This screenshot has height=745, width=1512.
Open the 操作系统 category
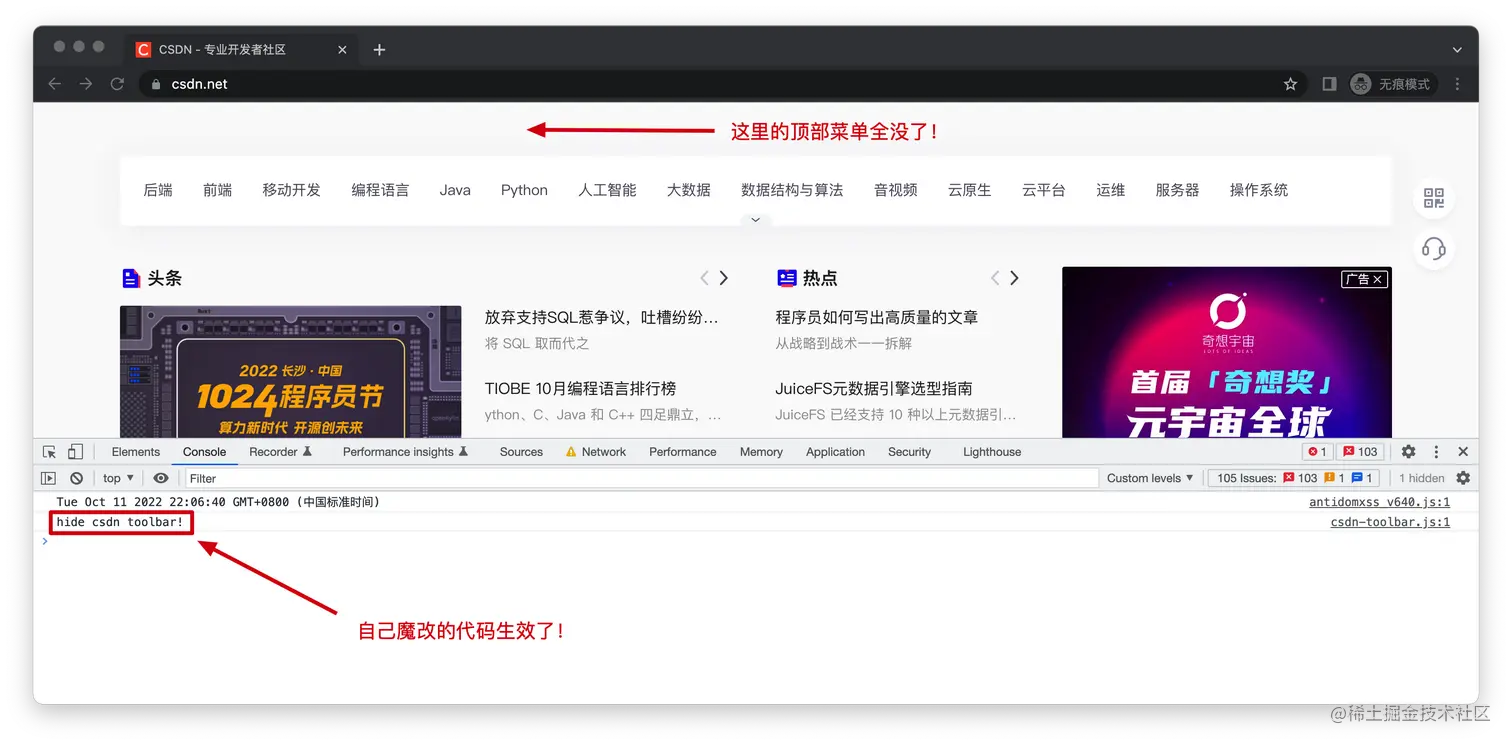pyautogui.click(x=1258, y=190)
